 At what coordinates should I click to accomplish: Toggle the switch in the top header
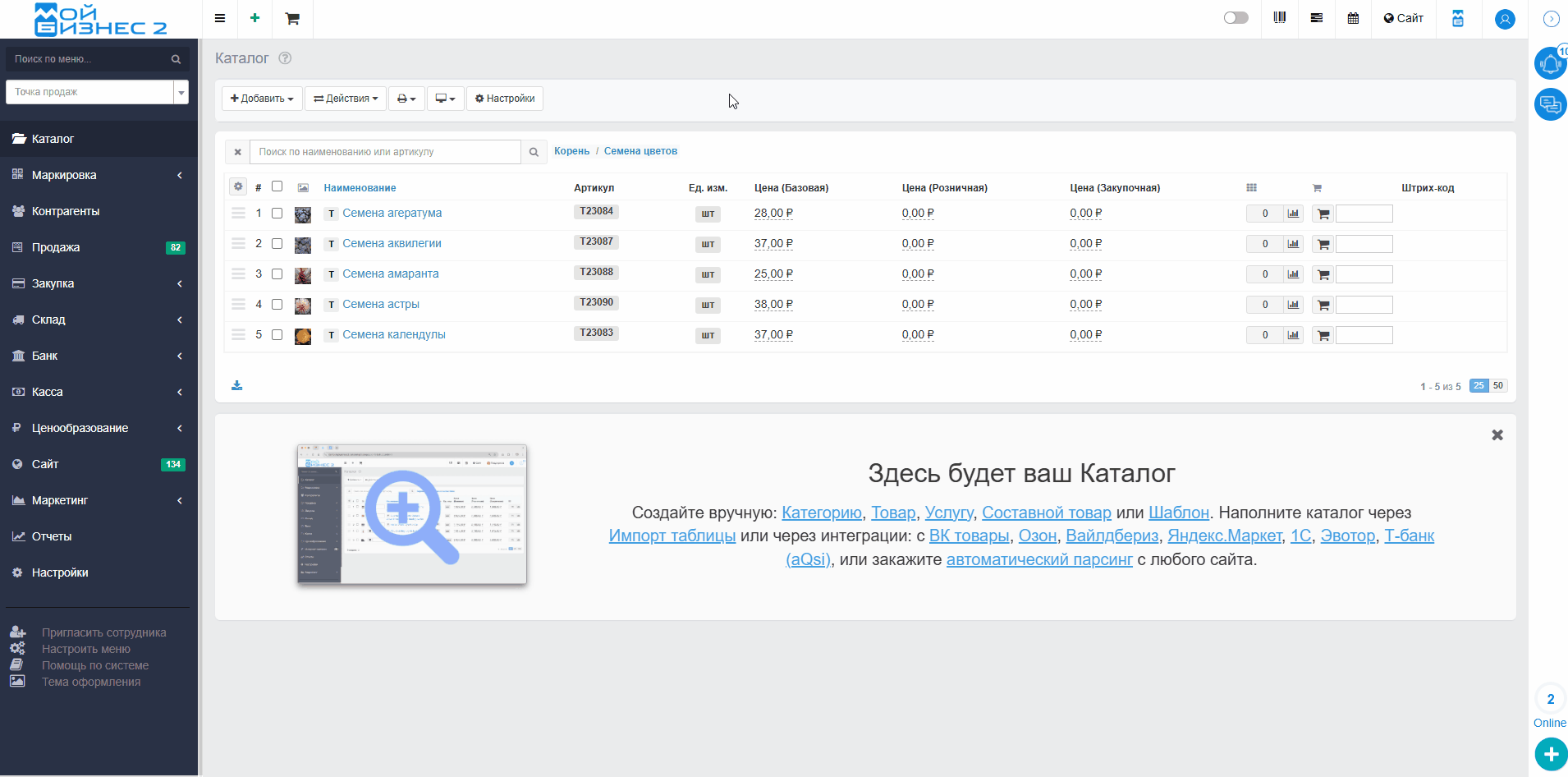(x=1236, y=18)
